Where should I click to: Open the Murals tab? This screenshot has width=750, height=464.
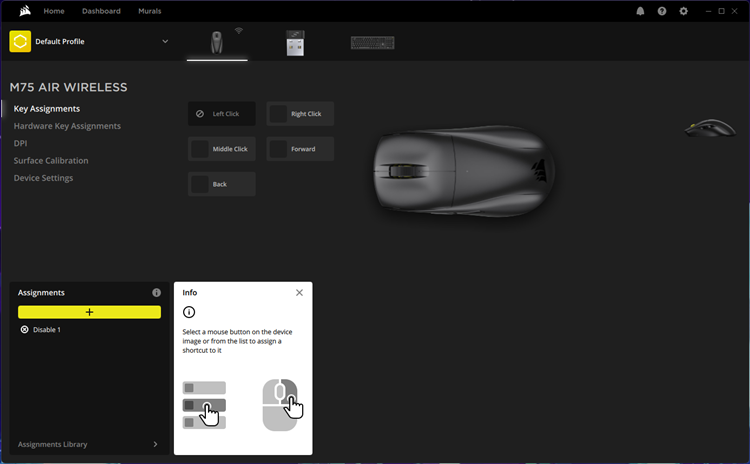[150, 11]
